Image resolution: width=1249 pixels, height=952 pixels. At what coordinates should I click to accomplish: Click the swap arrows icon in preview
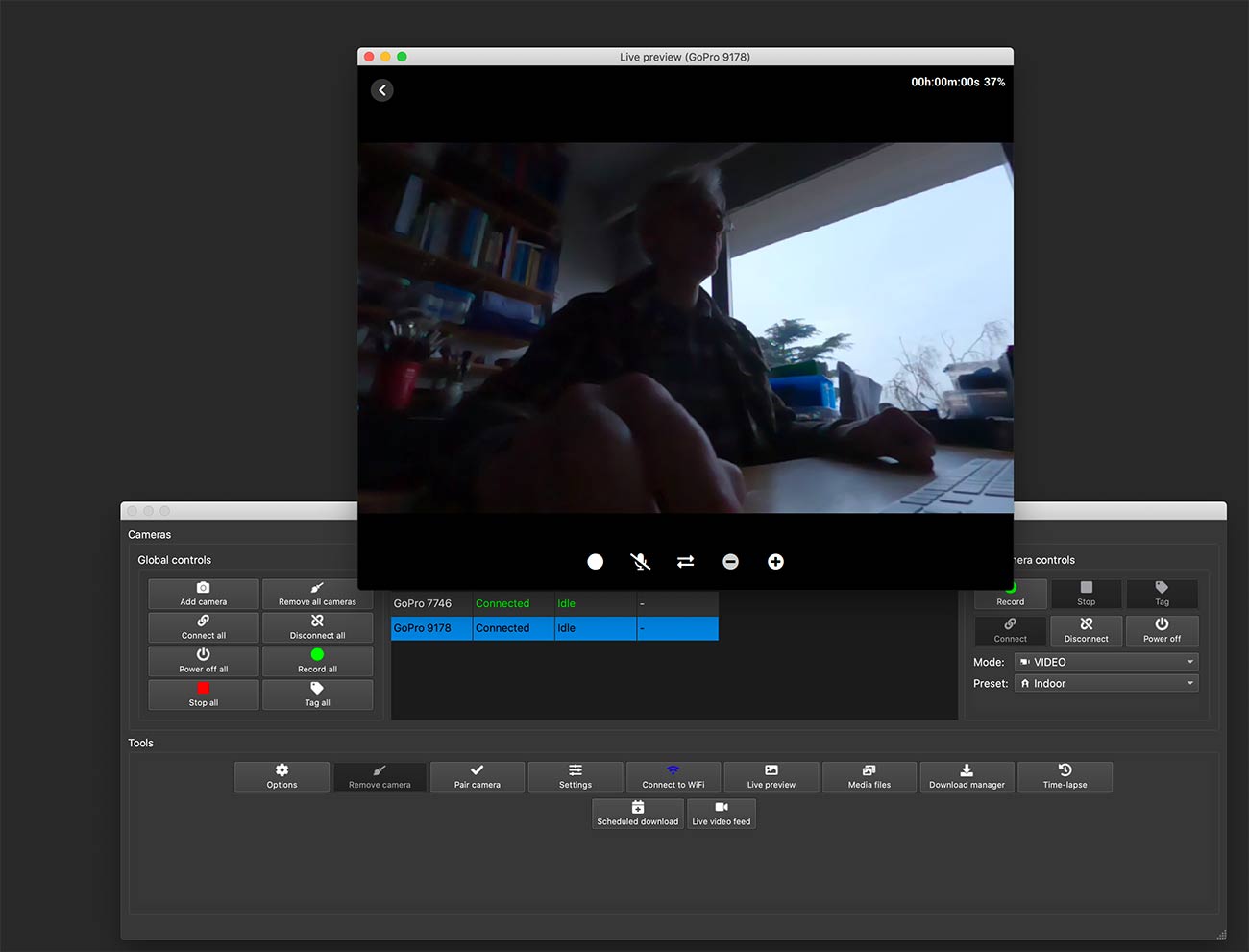pos(685,562)
